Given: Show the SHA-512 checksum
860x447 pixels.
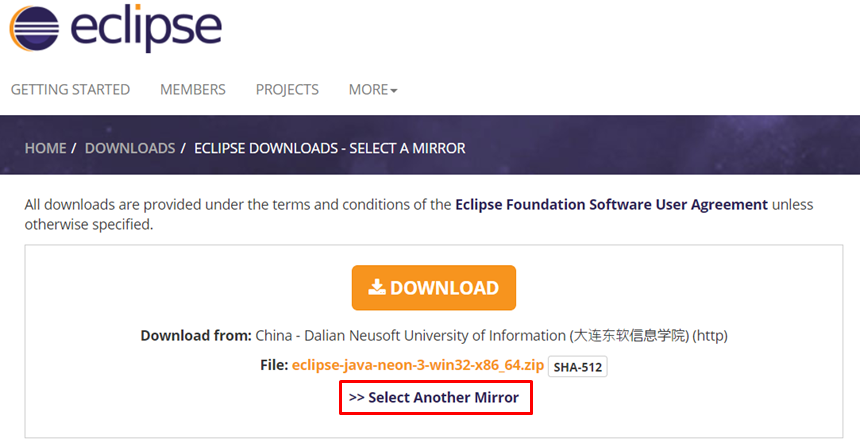Looking at the screenshot, I should pyautogui.click(x=579, y=367).
